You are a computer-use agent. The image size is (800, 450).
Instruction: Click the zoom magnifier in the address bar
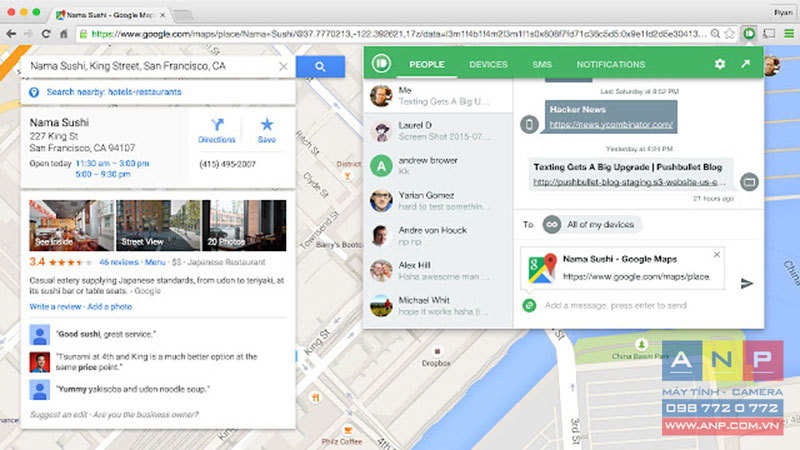tap(715, 34)
